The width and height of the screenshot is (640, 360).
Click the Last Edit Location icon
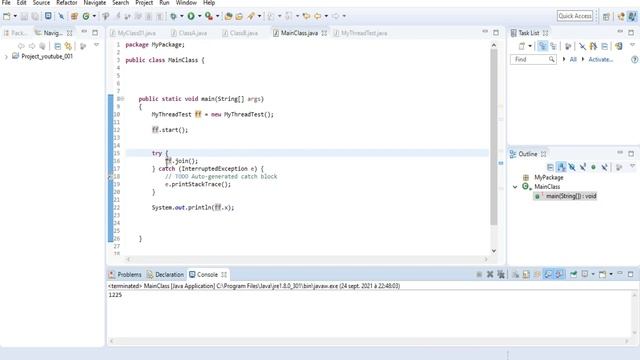306,16
